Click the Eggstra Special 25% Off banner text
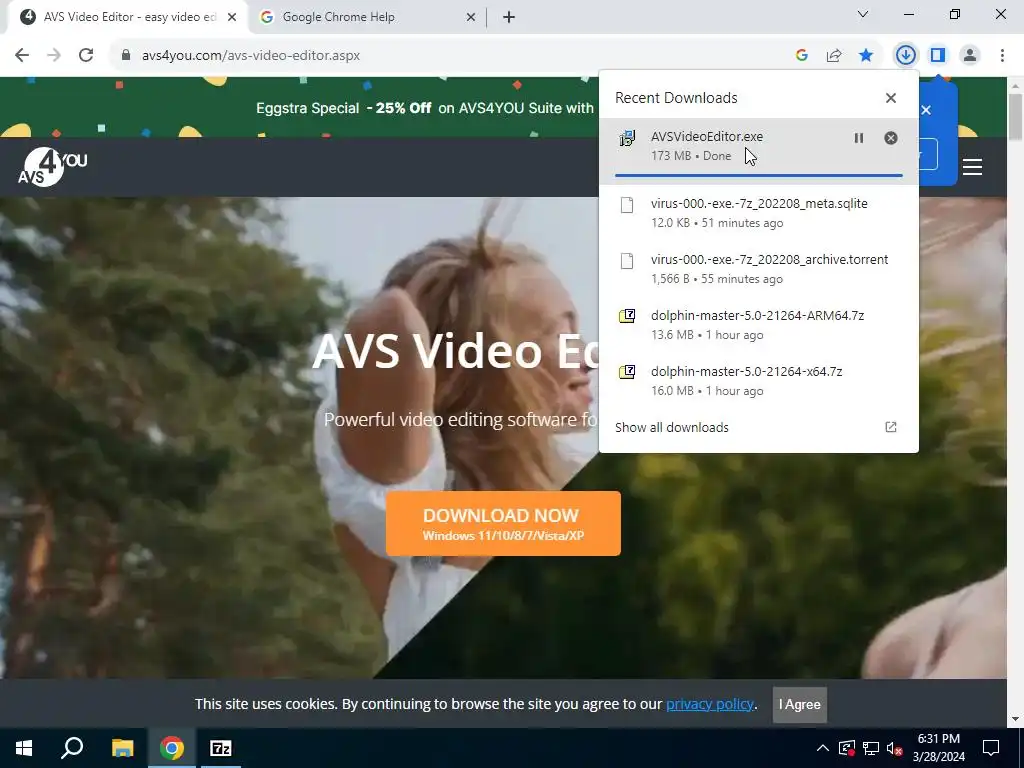The image size is (1024, 768). (424, 108)
